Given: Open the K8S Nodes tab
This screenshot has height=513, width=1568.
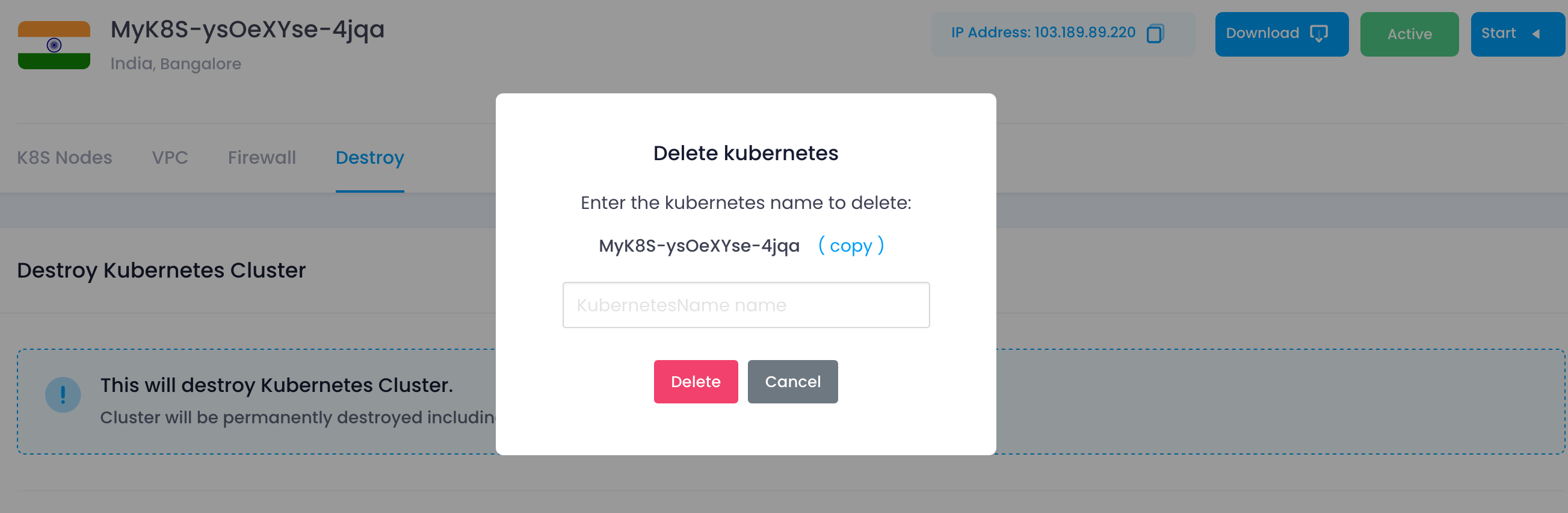Looking at the screenshot, I should (64, 158).
